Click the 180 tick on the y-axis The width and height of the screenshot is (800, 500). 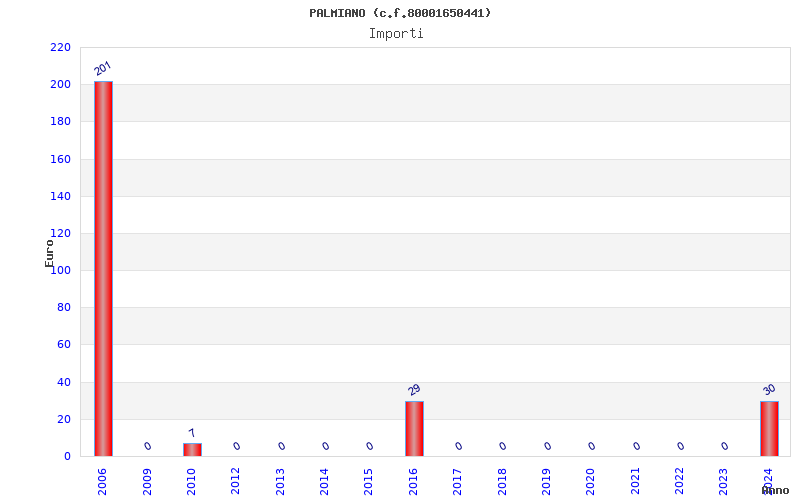[60, 121]
